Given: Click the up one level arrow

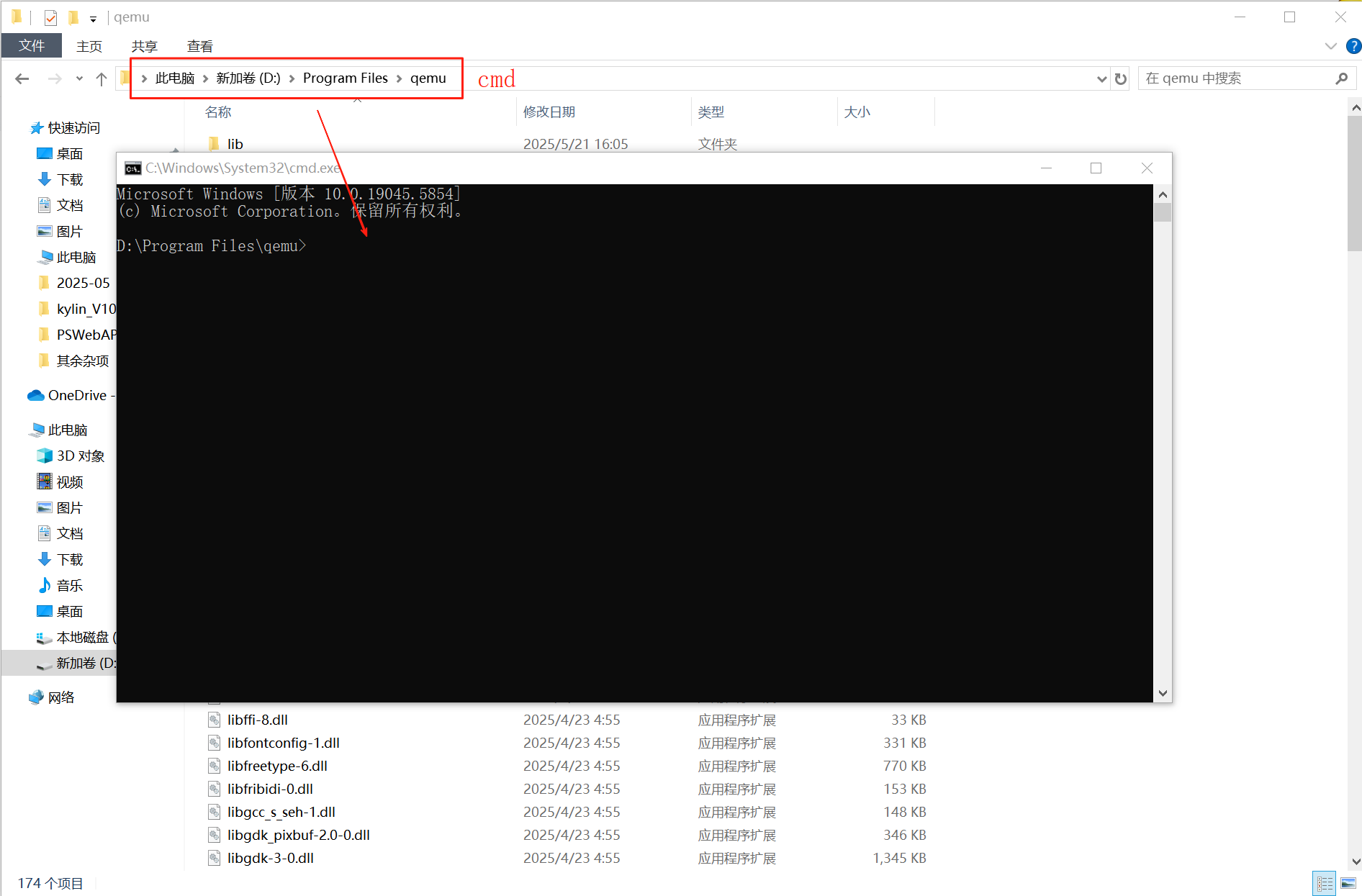Looking at the screenshot, I should (101, 78).
